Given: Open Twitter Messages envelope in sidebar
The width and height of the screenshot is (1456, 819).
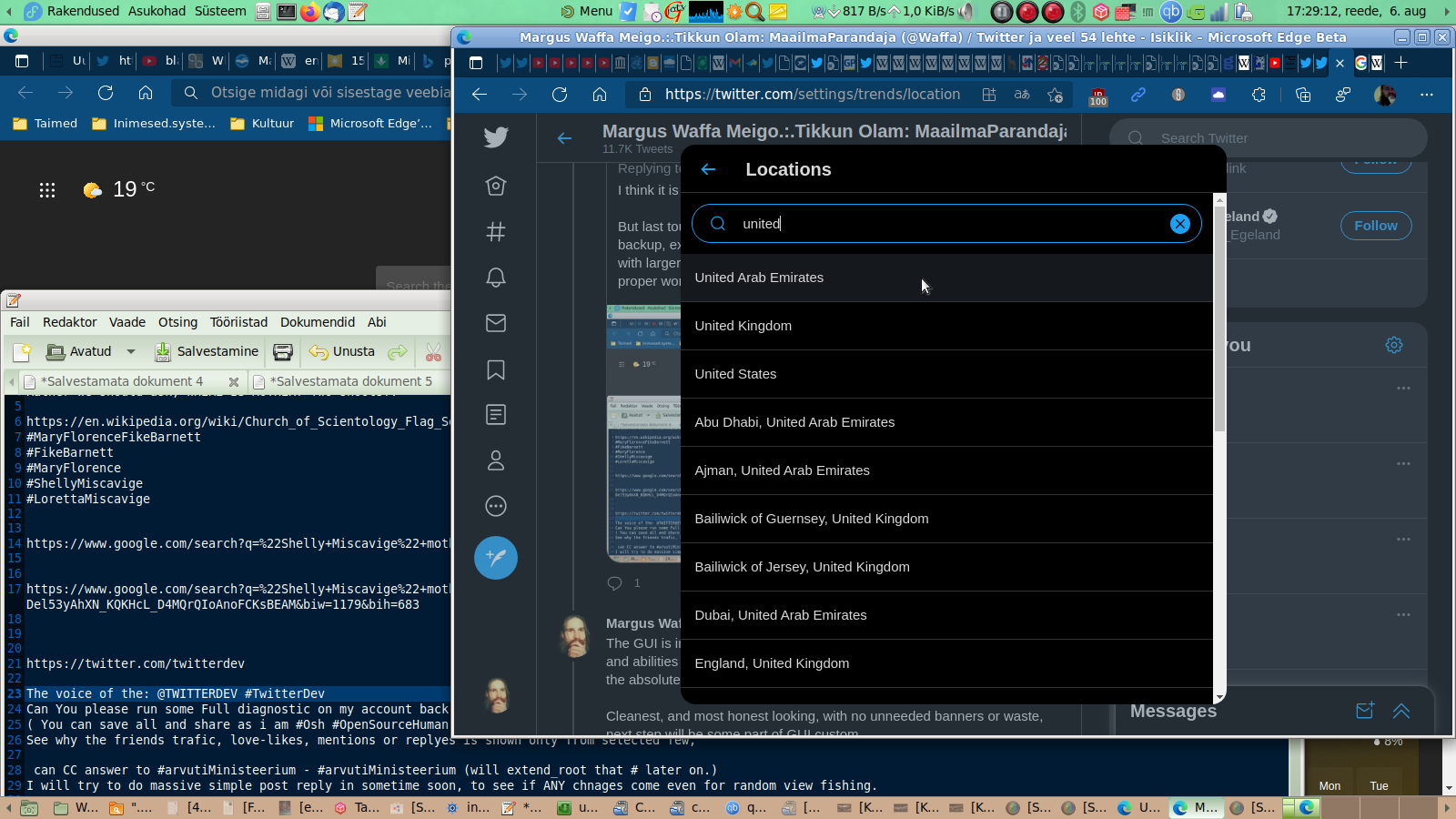Looking at the screenshot, I should tap(496, 323).
